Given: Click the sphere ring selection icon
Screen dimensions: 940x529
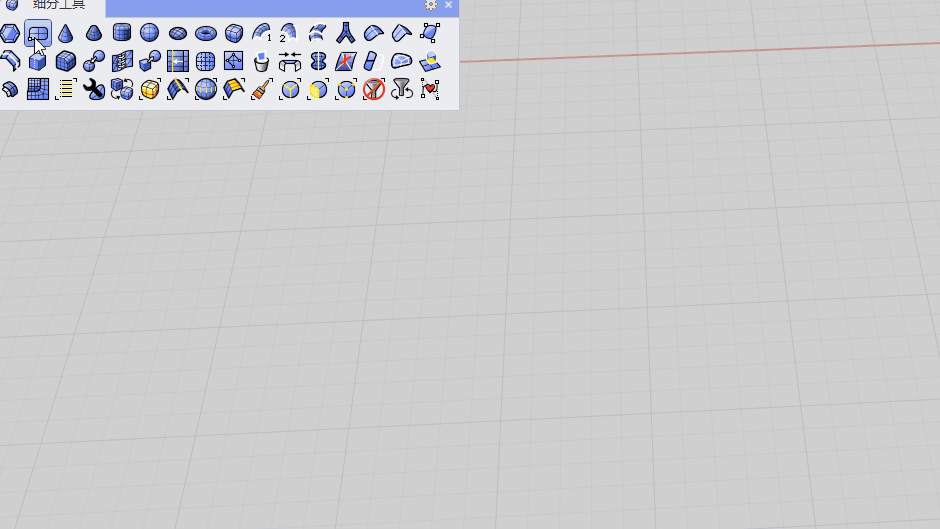Looking at the screenshot, I should tap(206, 89).
